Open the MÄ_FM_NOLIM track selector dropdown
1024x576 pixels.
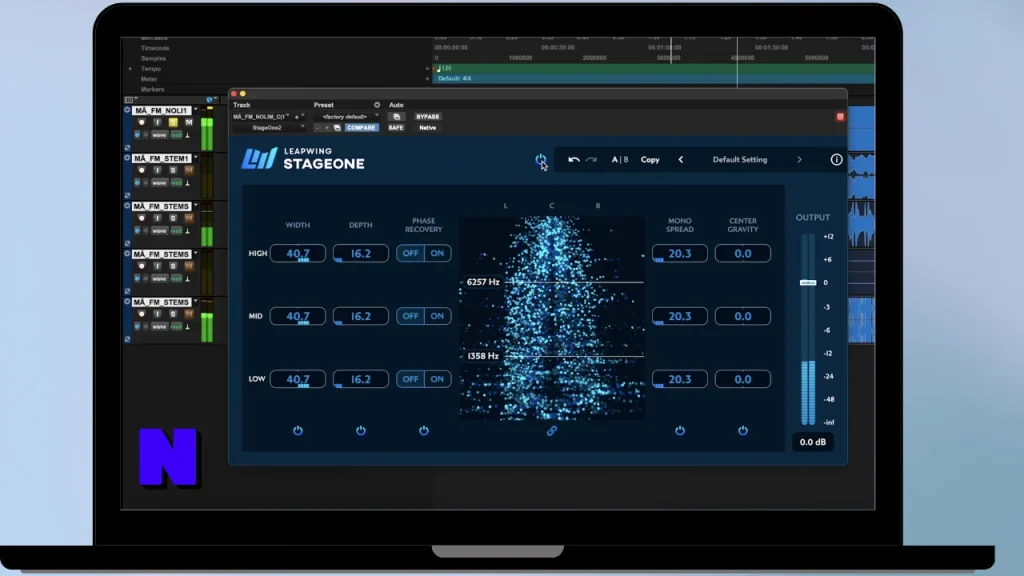coord(261,117)
